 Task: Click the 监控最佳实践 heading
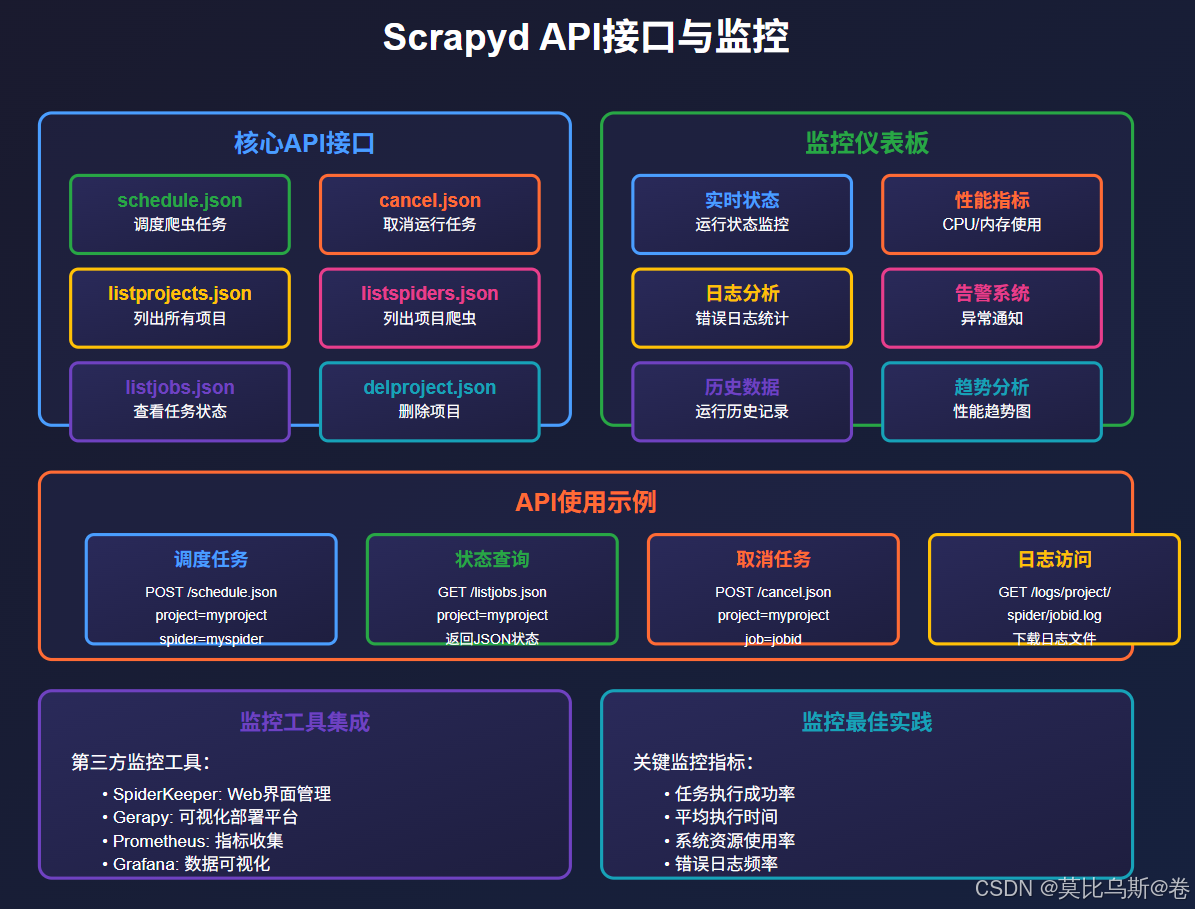coord(867,722)
